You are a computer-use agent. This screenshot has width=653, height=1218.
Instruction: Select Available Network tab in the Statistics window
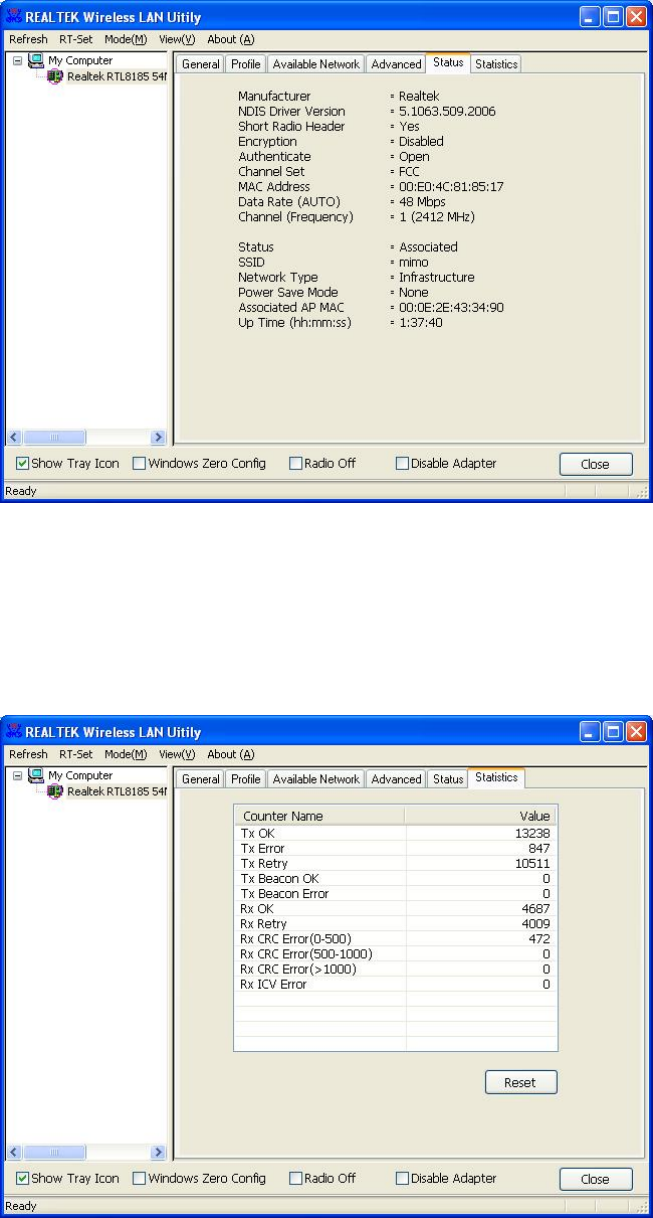click(316, 779)
